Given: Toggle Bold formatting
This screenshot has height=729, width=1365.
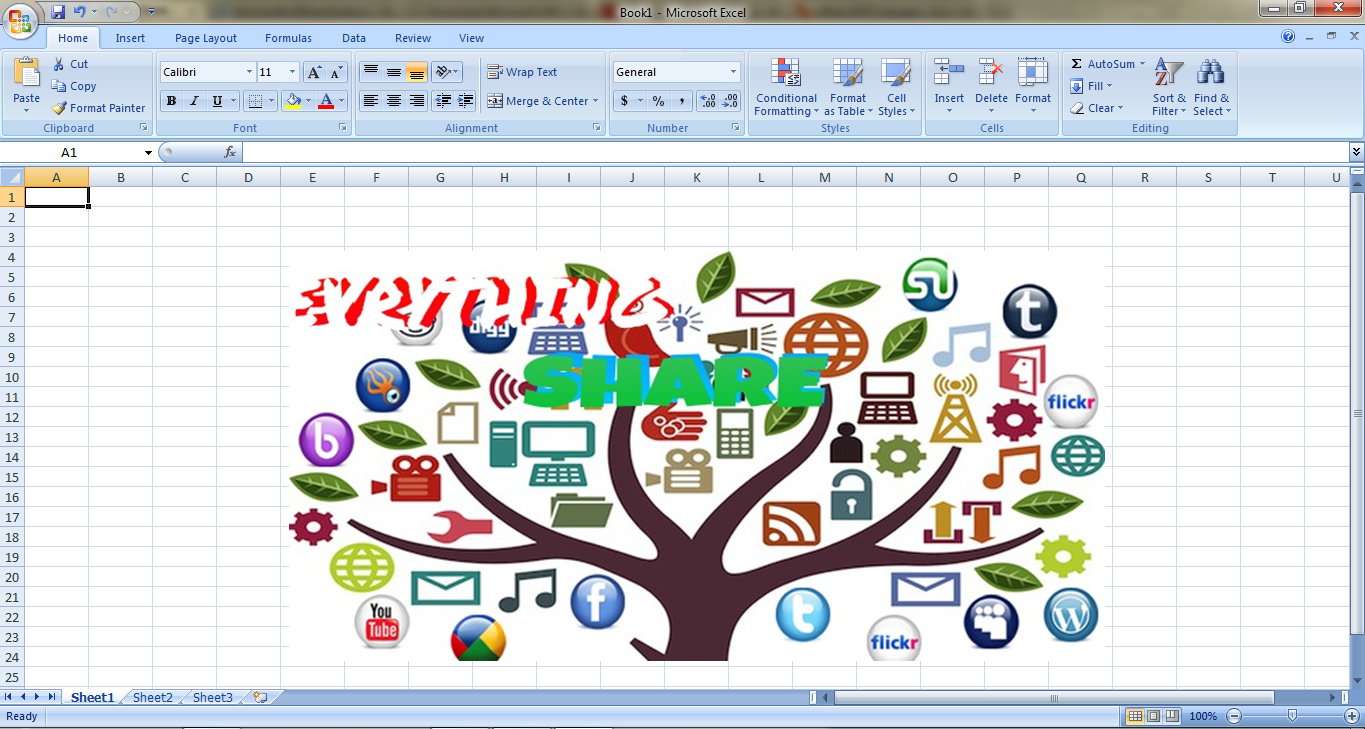Looking at the screenshot, I should coord(171,101).
